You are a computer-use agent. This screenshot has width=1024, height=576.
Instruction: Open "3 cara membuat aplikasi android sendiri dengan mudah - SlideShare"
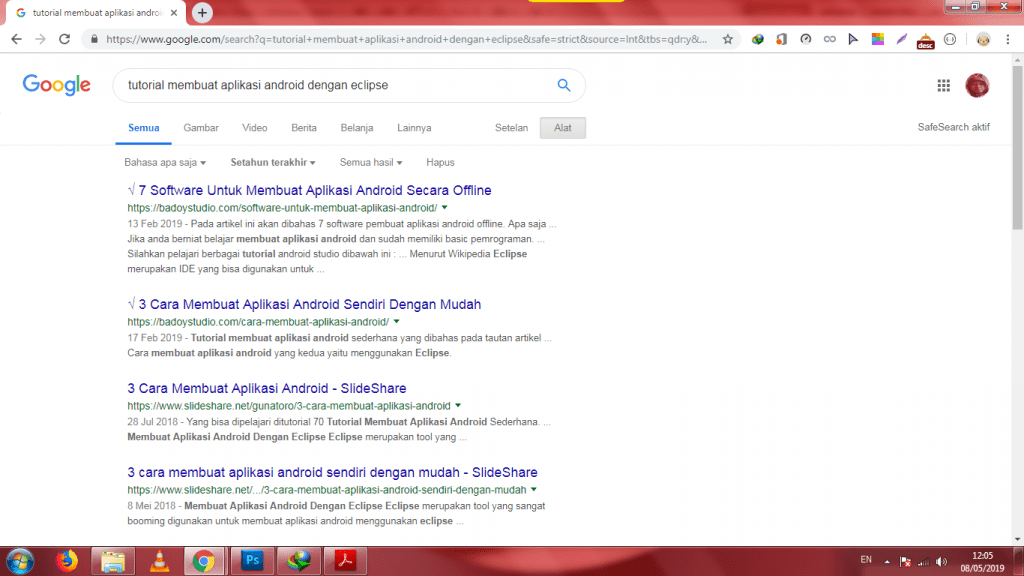pyautogui.click(x=332, y=472)
